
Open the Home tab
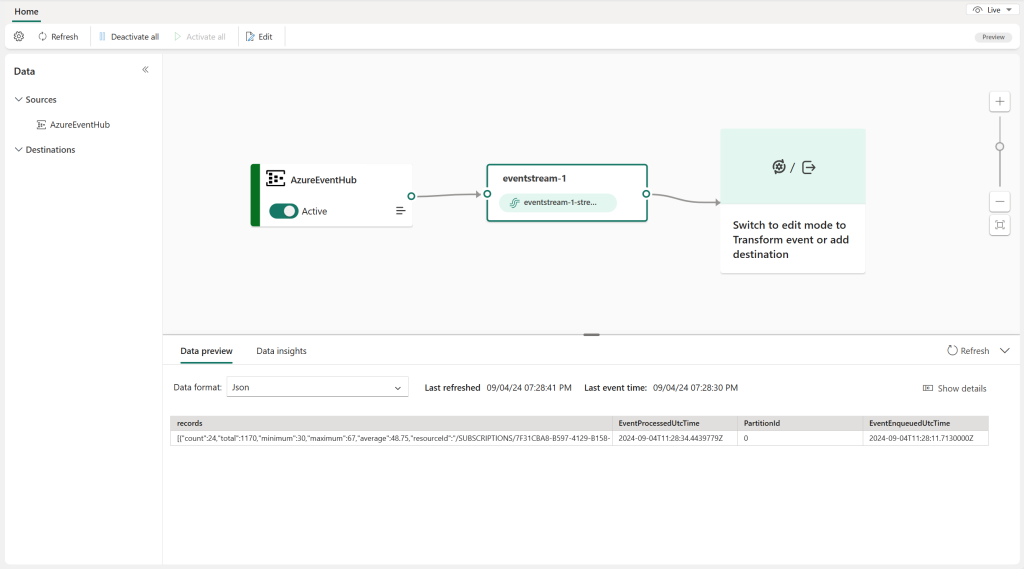(26, 12)
